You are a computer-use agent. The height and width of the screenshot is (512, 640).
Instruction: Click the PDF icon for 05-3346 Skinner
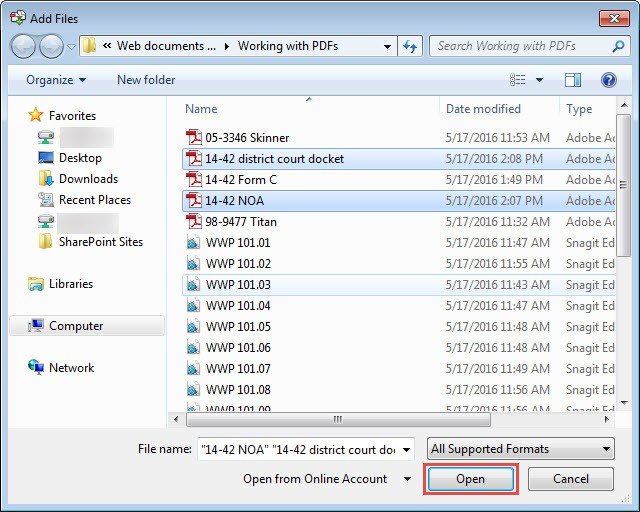point(194,138)
